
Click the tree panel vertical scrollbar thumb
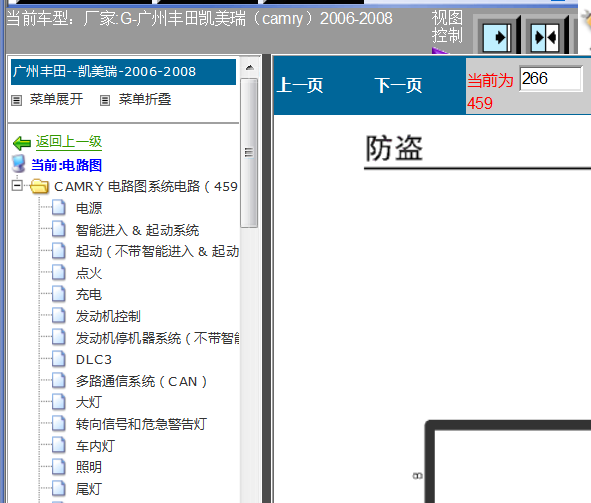coord(249,153)
